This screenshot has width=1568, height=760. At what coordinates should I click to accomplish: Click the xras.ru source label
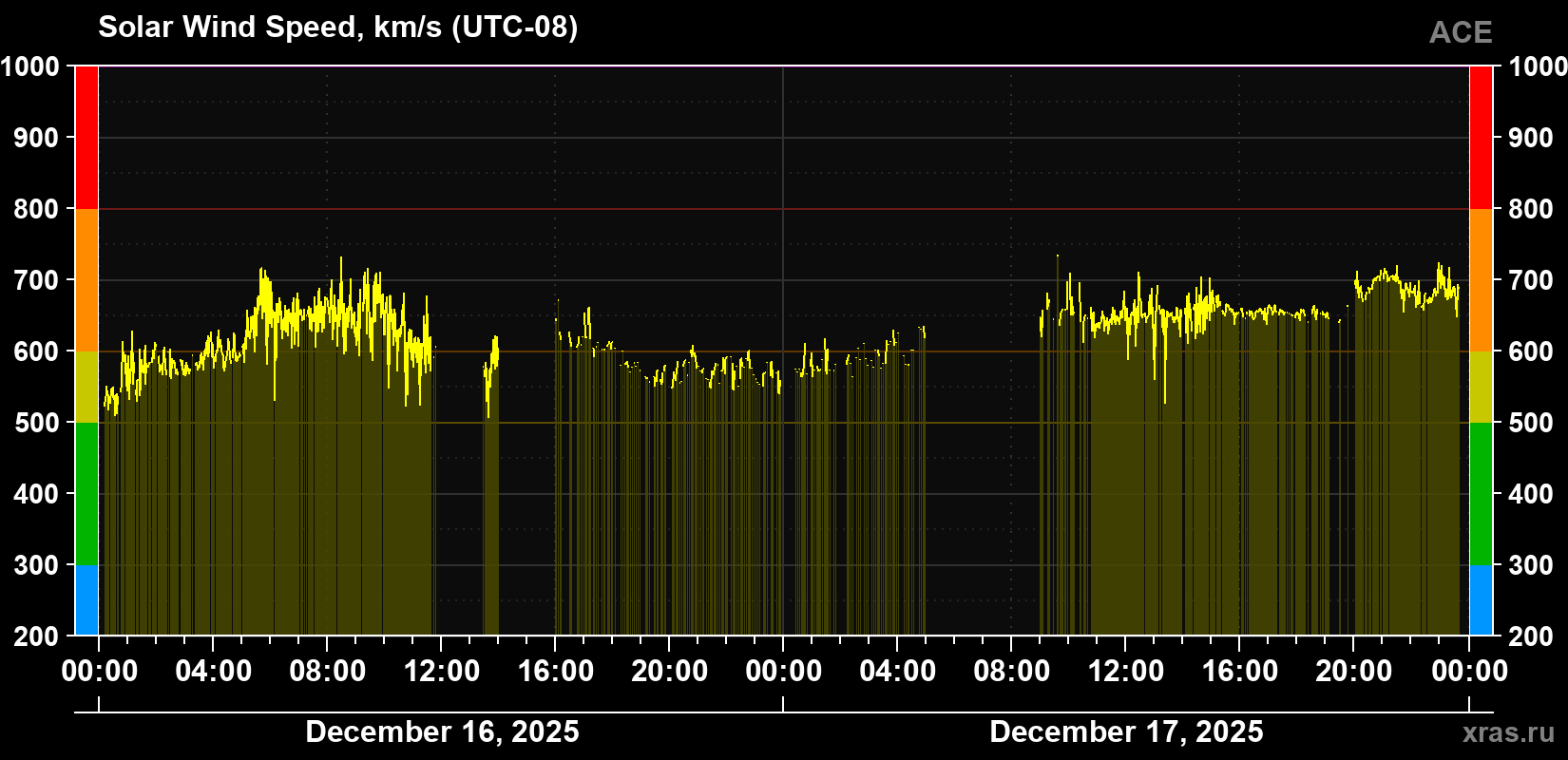1509,731
